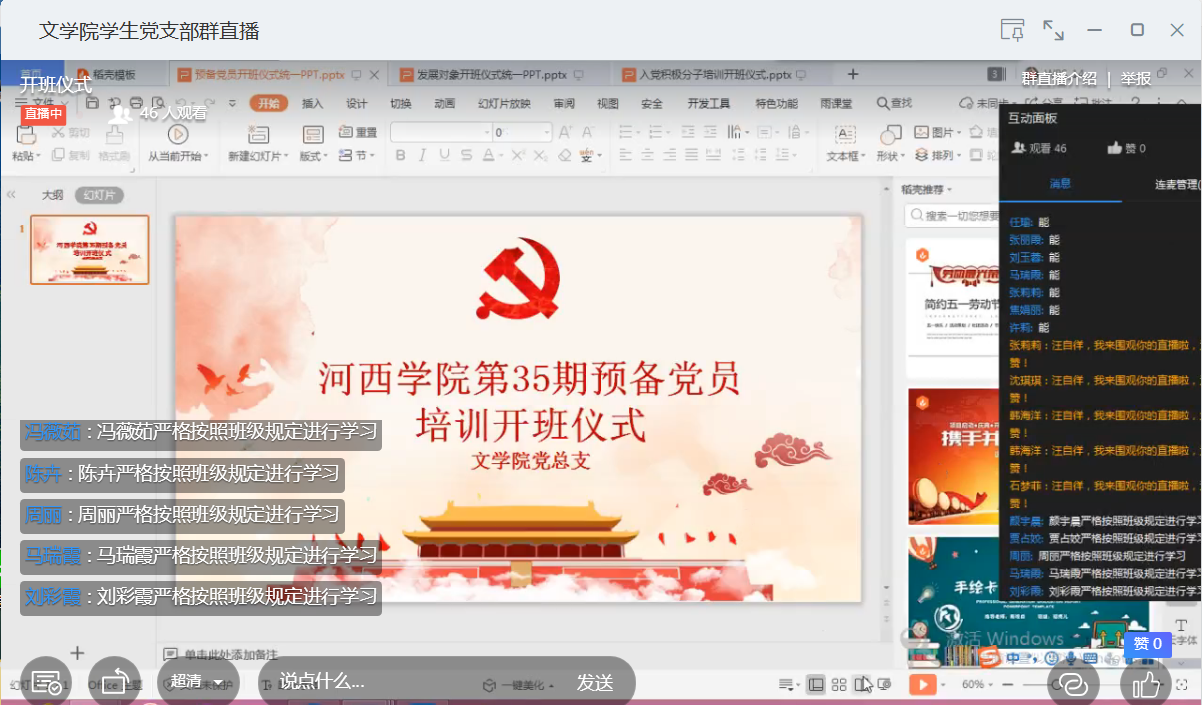
Task: Open the 群直播介绍 link
Action: tap(1059, 79)
